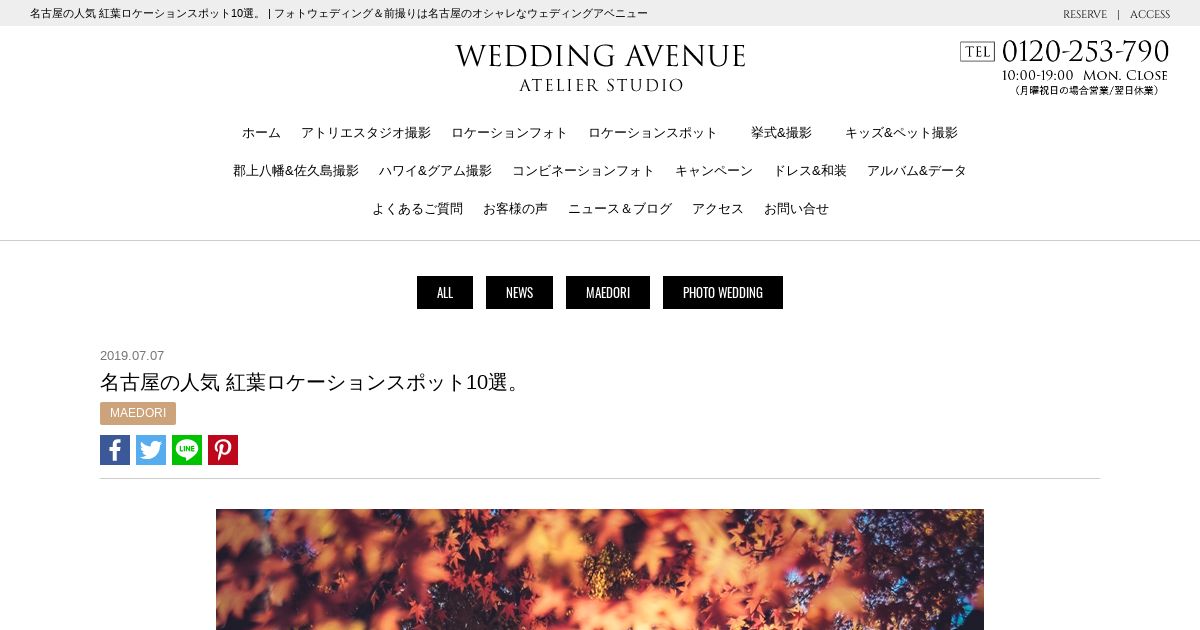Filter posts by NEWS category

pyautogui.click(x=519, y=292)
